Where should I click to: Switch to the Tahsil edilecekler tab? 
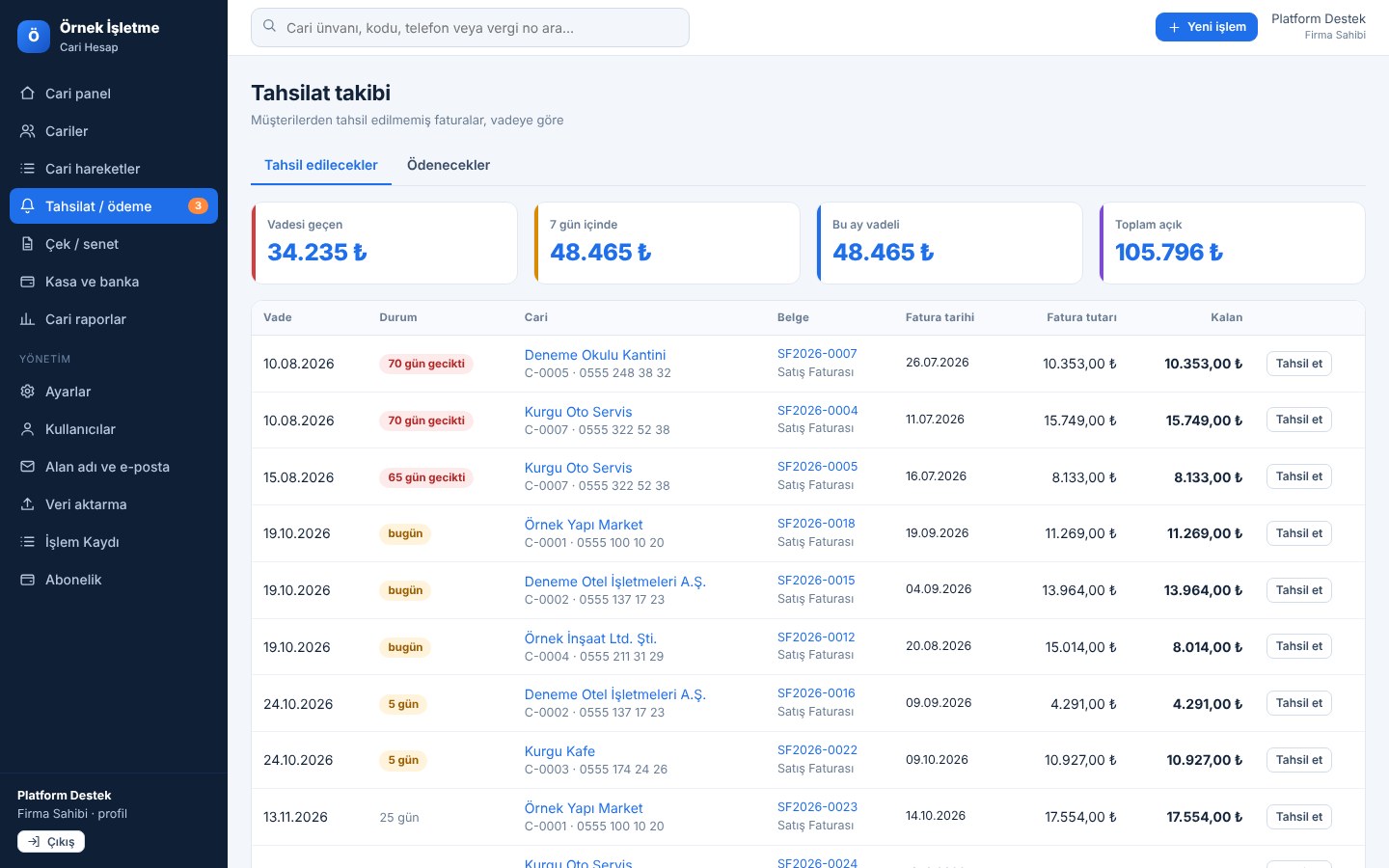click(x=321, y=165)
